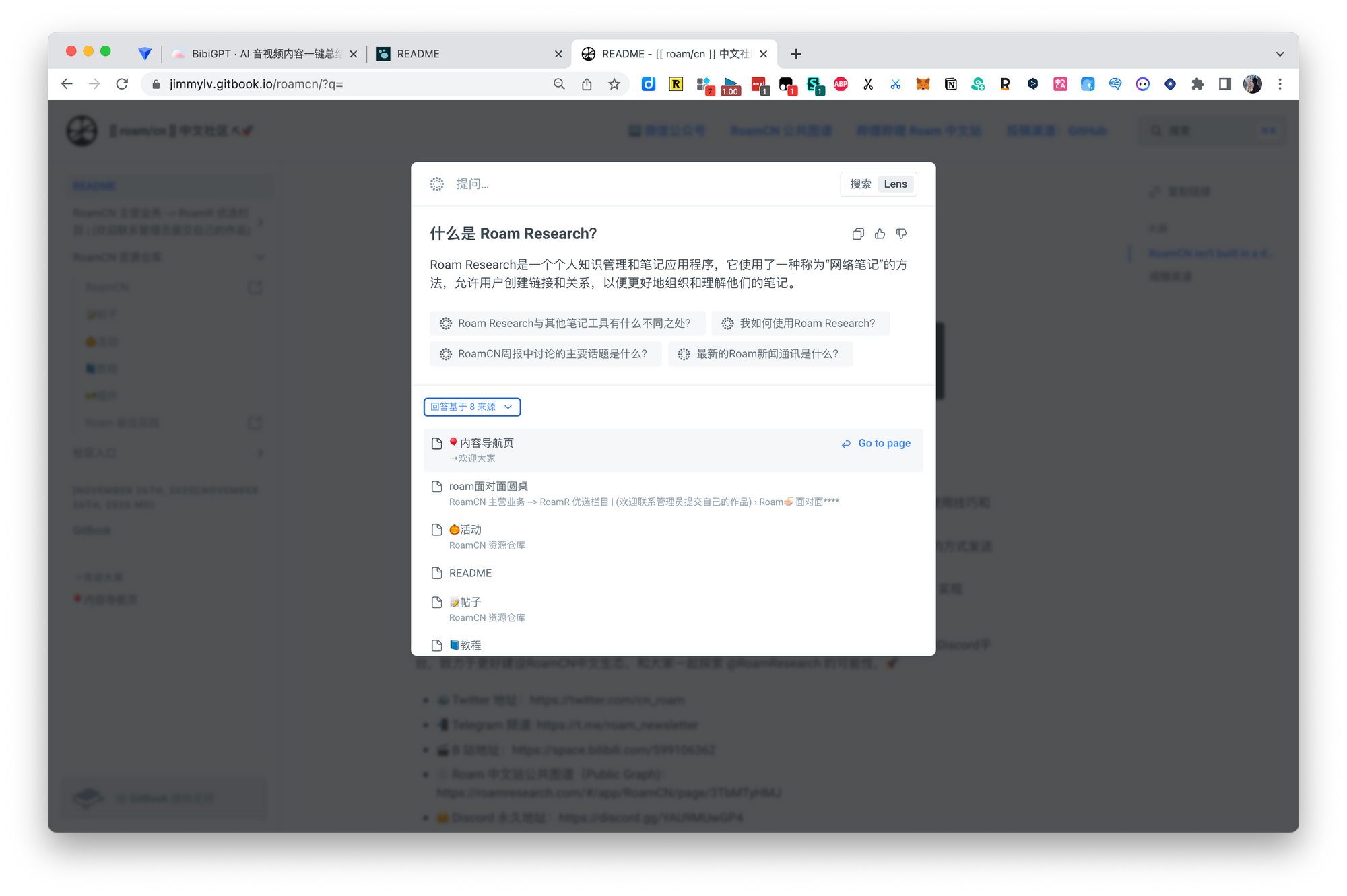Switch to the Lens mode
The image size is (1347, 896).
click(895, 184)
